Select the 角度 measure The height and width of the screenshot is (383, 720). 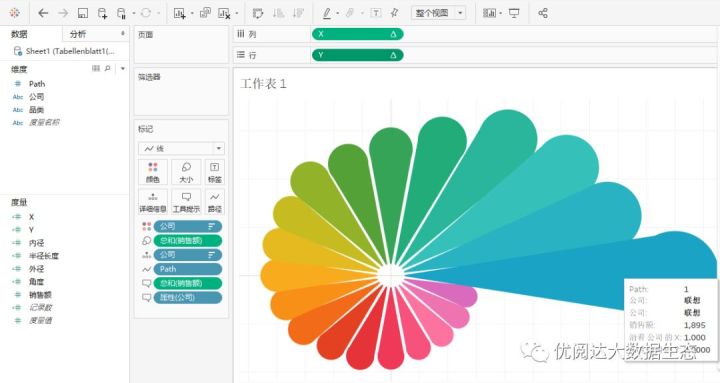[x=36, y=282]
